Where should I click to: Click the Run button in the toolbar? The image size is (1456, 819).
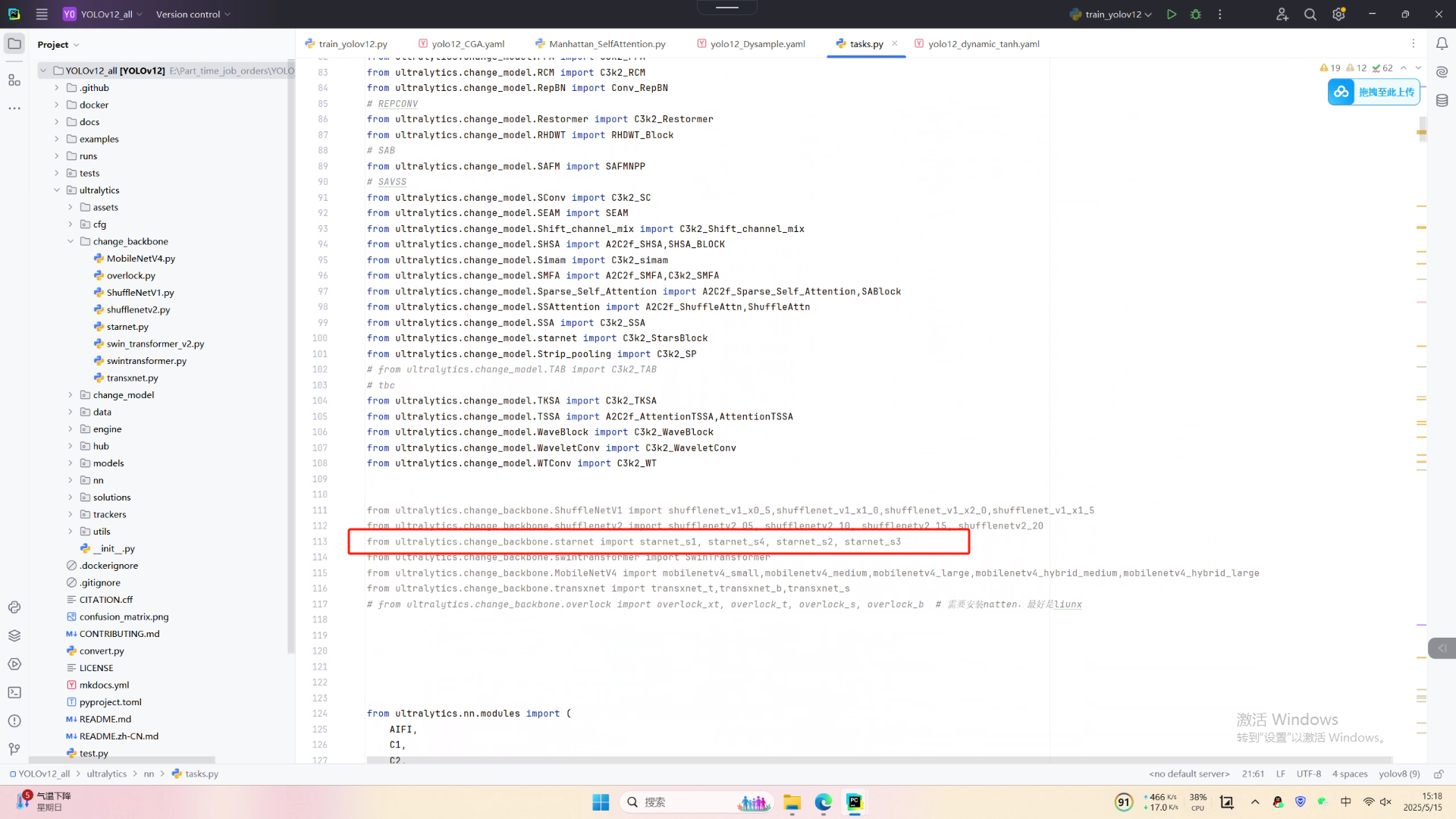[x=1172, y=14]
